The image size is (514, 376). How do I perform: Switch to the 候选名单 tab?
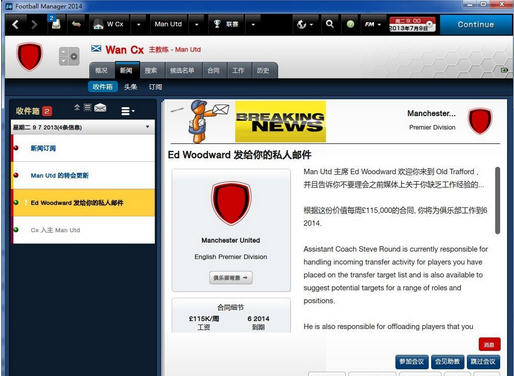pyautogui.click(x=182, y=70)
